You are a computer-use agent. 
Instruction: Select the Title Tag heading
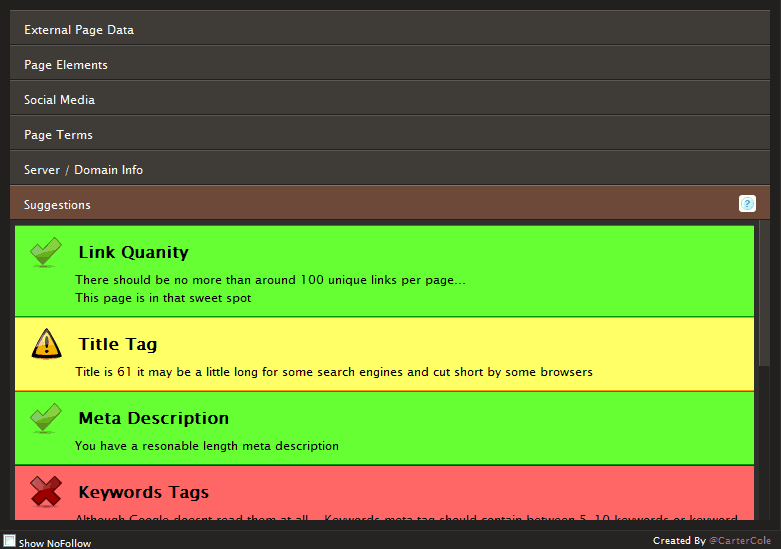(117, 345)
